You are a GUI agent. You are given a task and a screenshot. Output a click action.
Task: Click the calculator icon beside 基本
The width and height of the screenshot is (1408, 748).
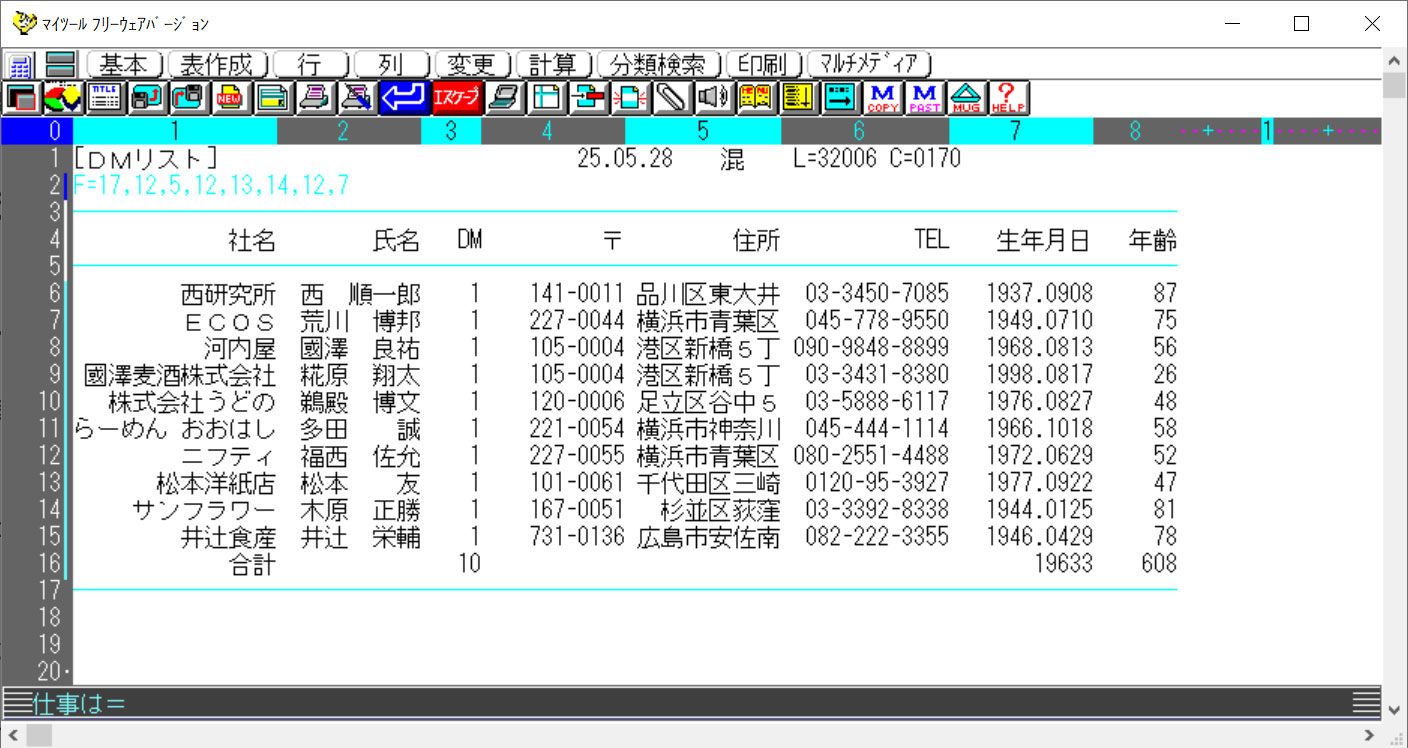point(21,66)
